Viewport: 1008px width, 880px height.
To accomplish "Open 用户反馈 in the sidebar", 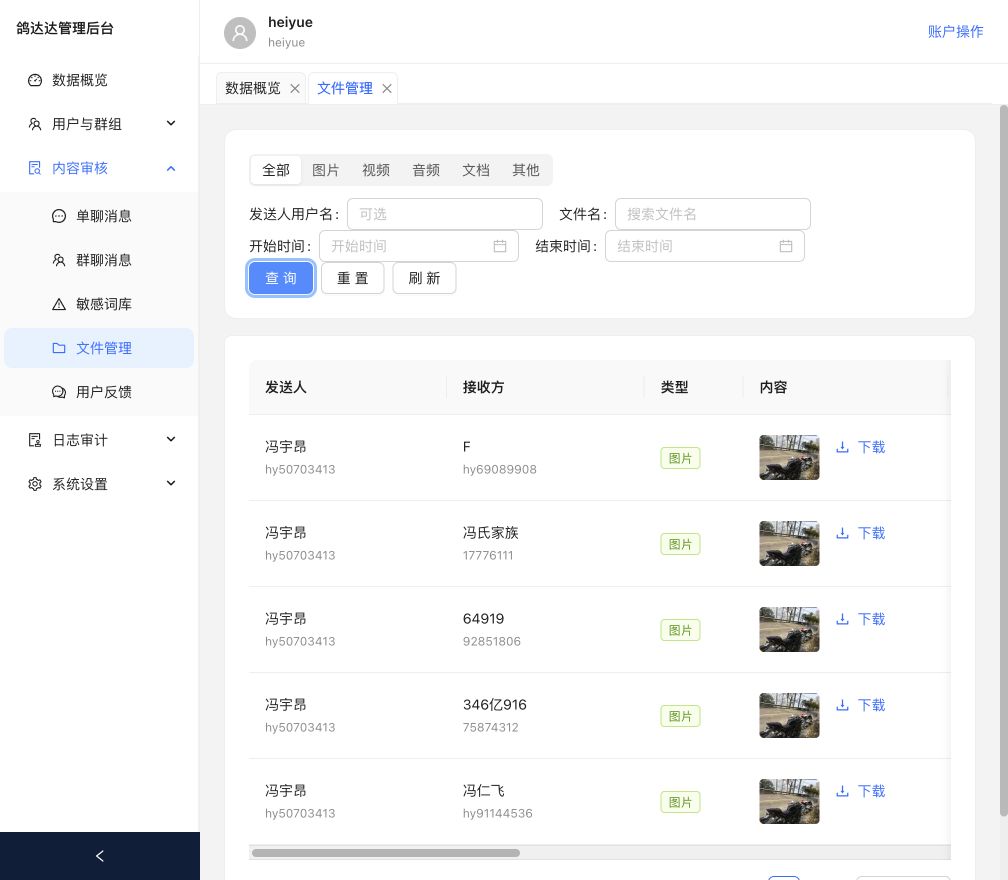I will [99, 391].
